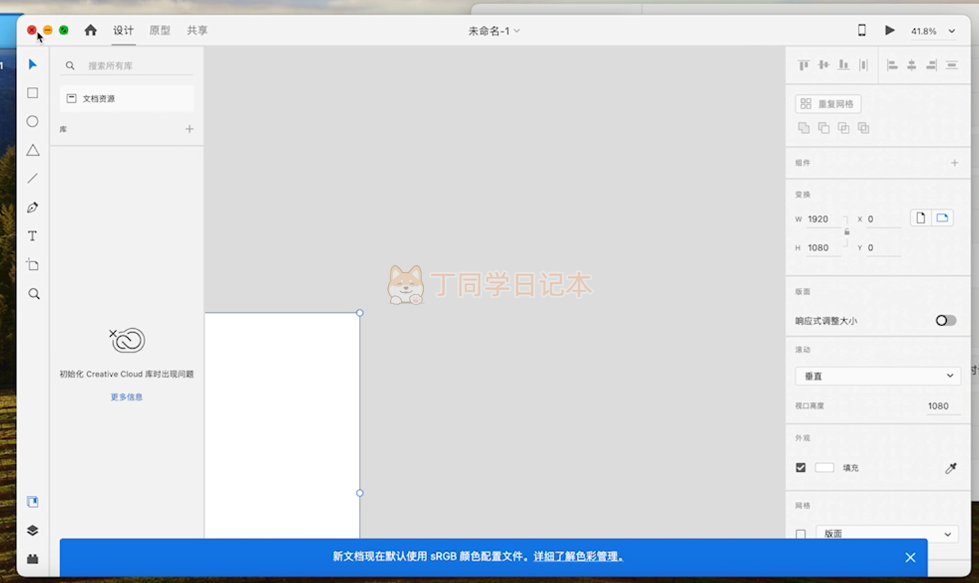Align bottom edges icon
Screen dimensions: 979x583
[844, 65]
